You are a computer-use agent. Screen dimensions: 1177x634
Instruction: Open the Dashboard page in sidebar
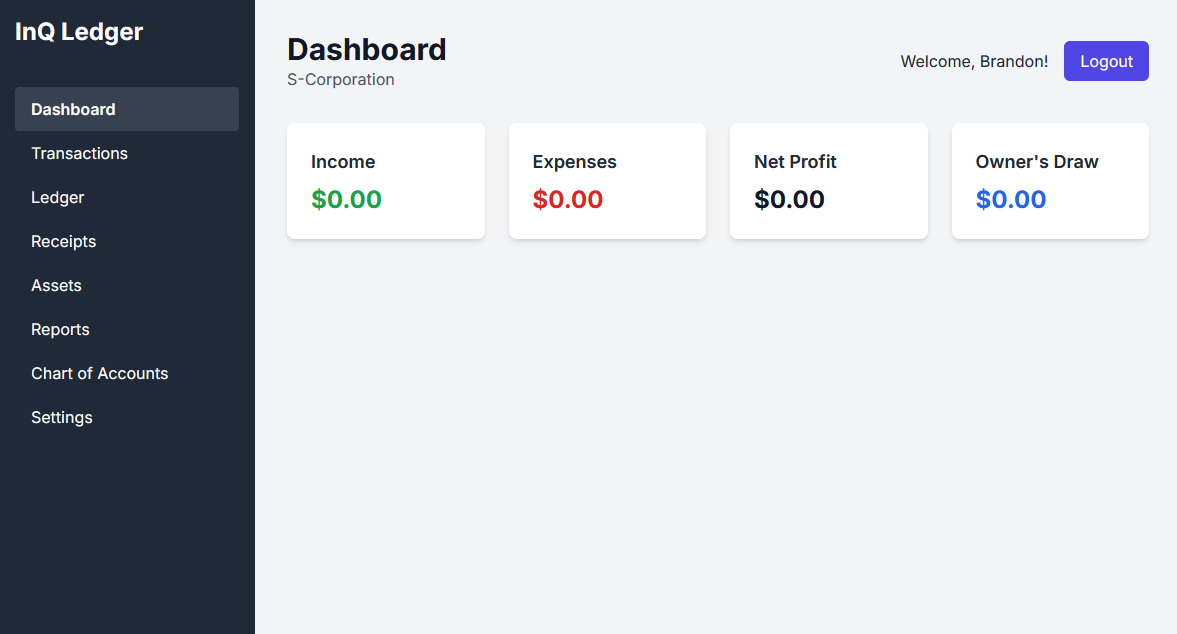tap(73, 109)
